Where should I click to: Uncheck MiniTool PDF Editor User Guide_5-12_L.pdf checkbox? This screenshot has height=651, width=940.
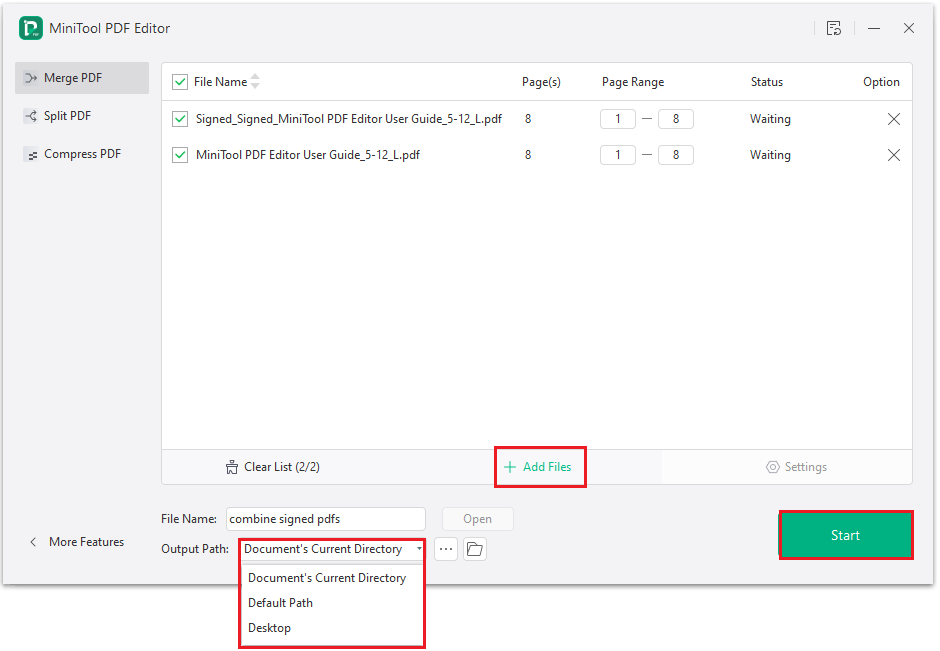click(180, 155)
